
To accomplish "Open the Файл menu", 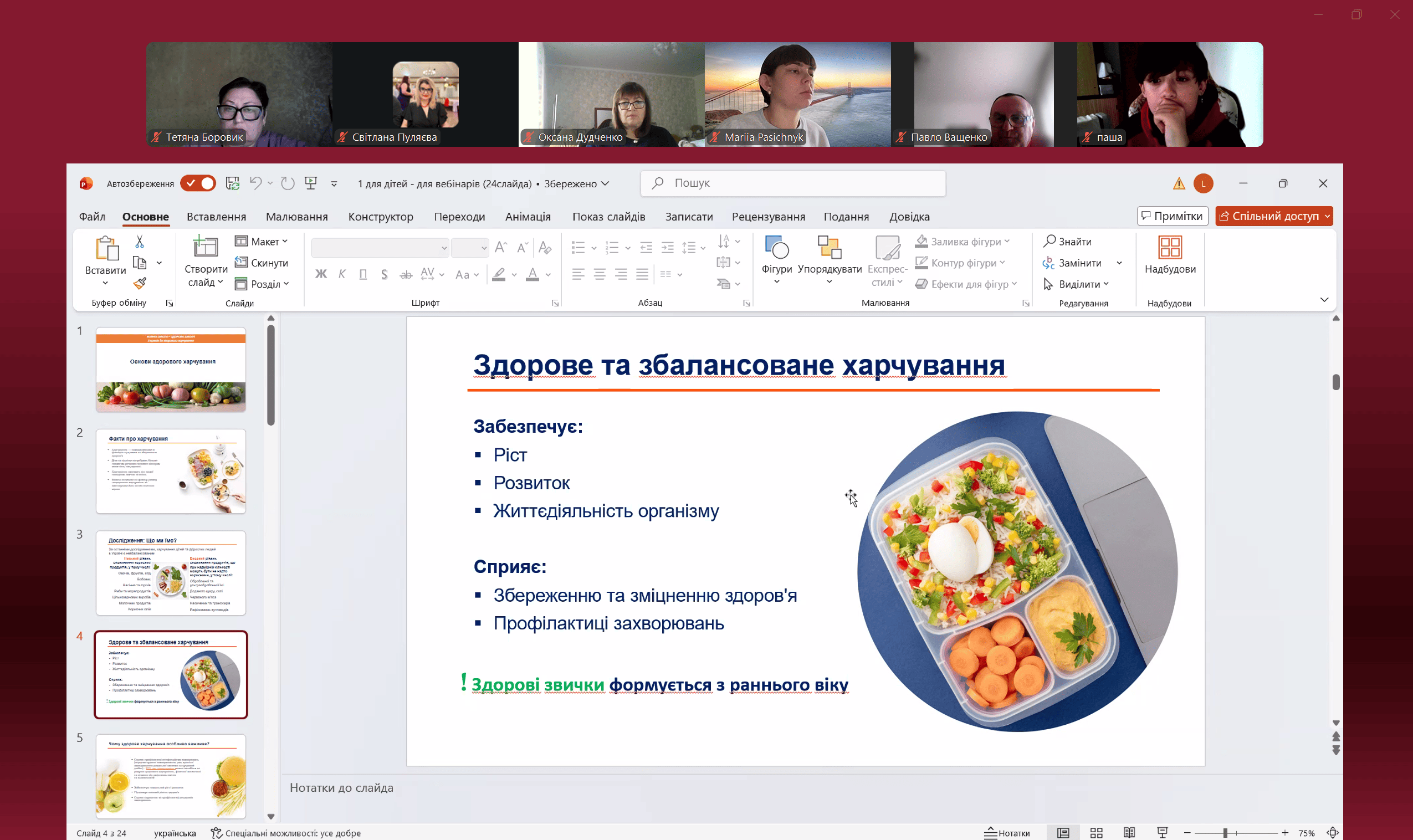I will coord(91,217).
